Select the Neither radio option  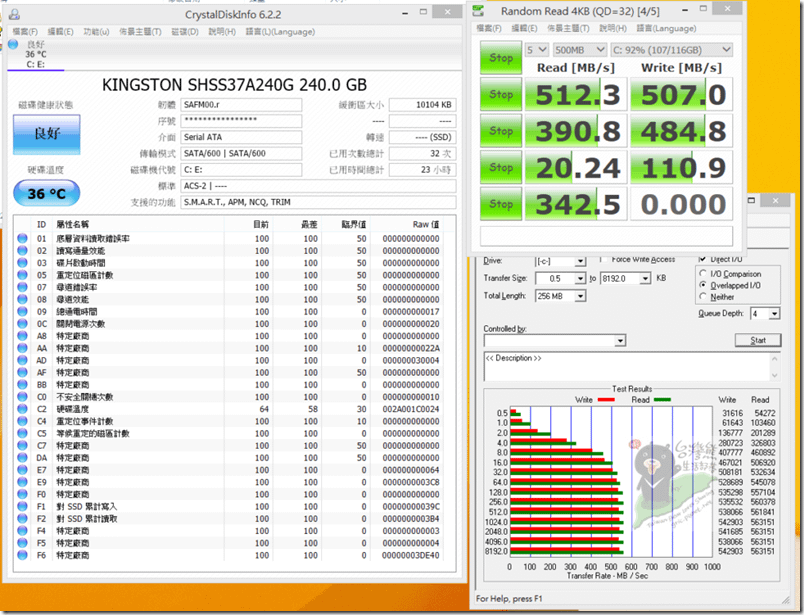coord(703,296)
